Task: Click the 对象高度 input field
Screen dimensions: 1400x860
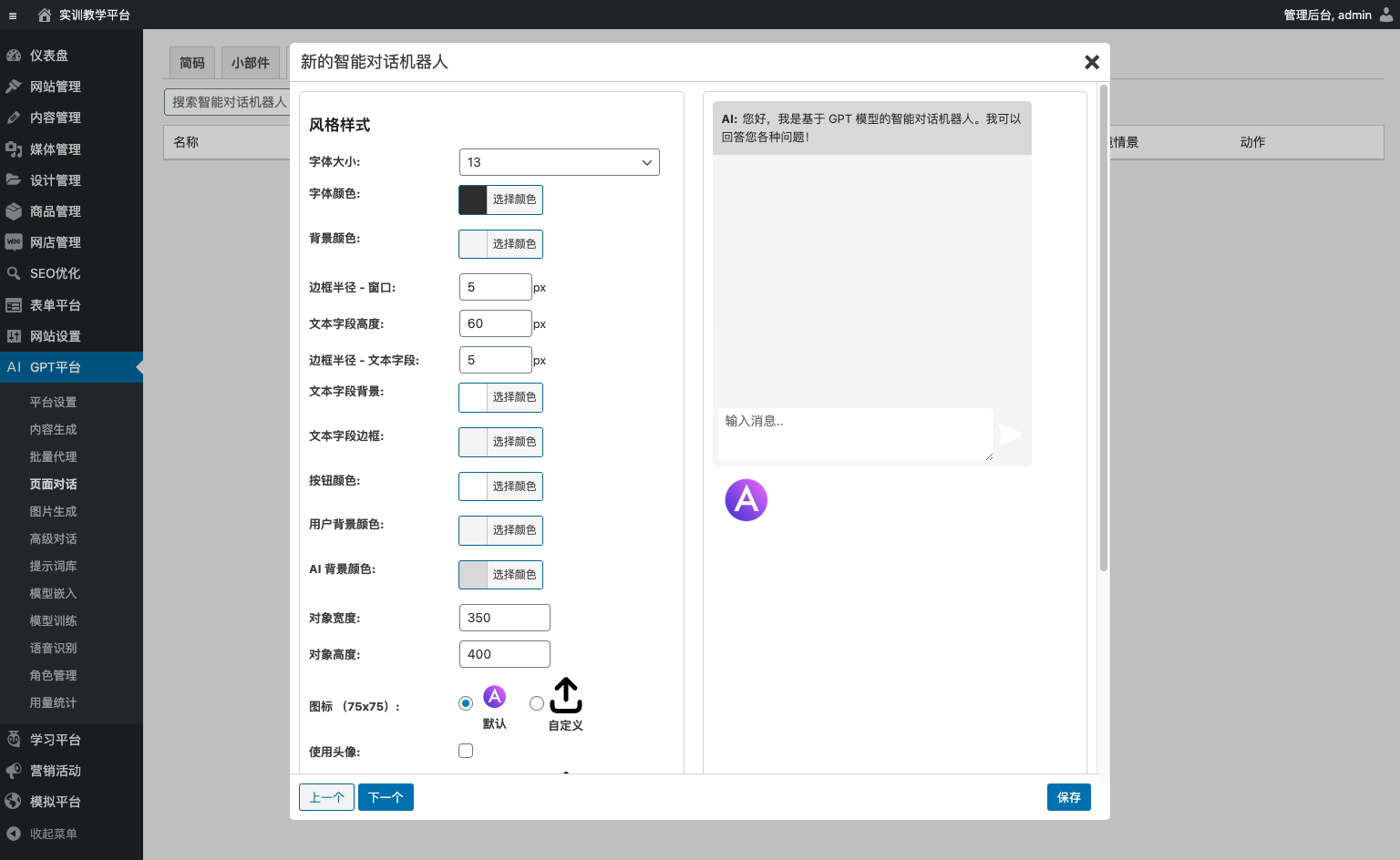Action: [505, 654]
